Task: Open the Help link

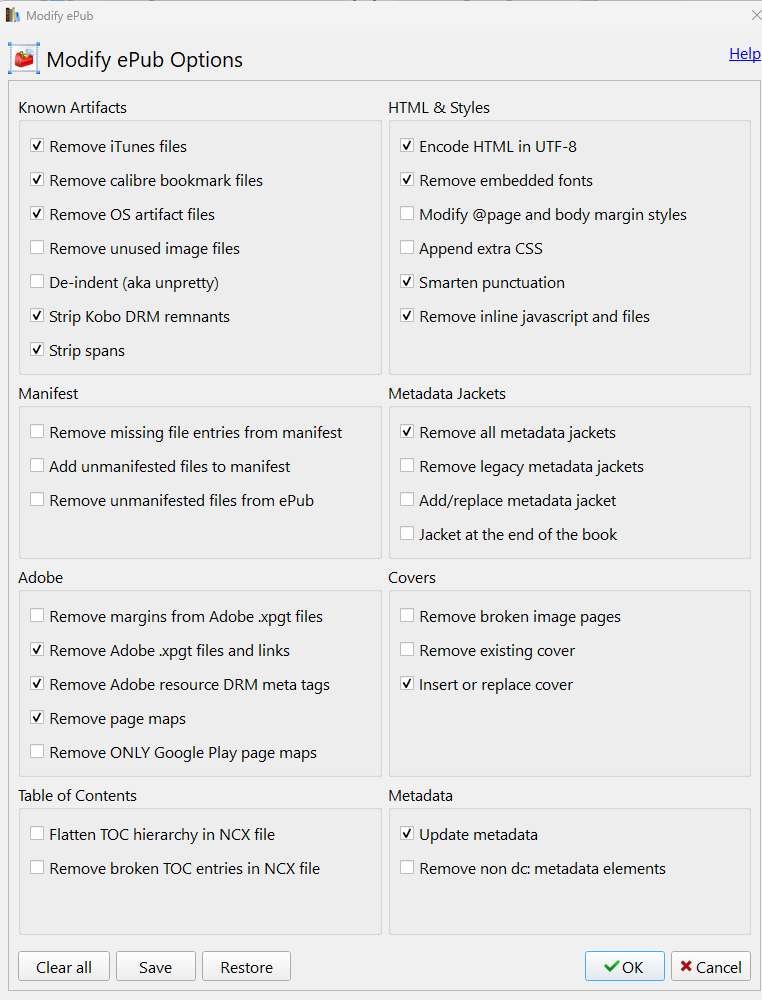Action: tap(744, 54)
